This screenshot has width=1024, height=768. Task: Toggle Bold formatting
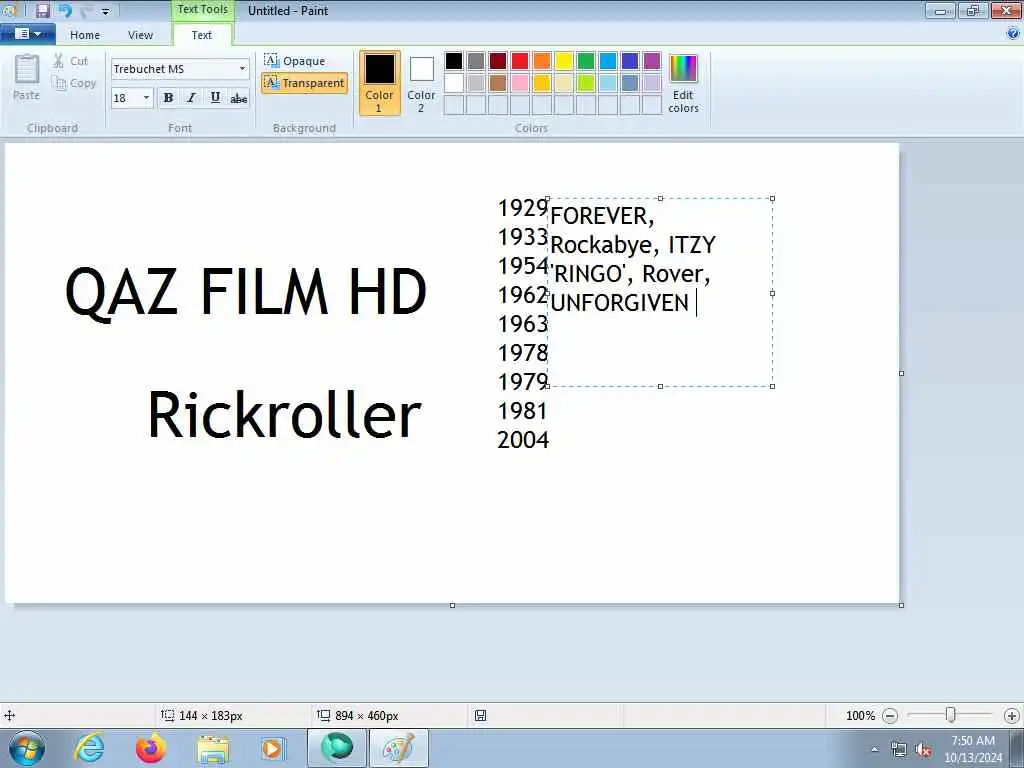point(168,98)
